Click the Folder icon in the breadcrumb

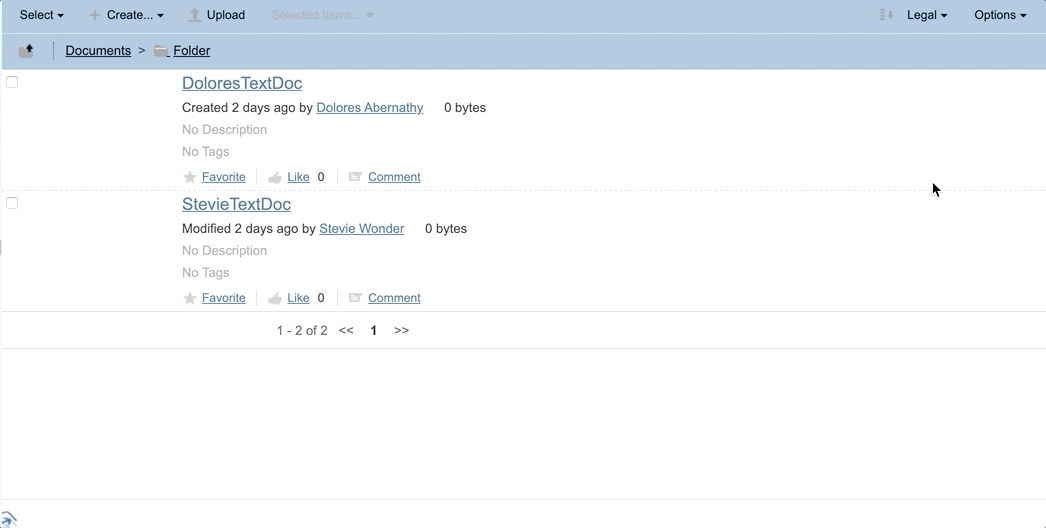tap(161, 51)
